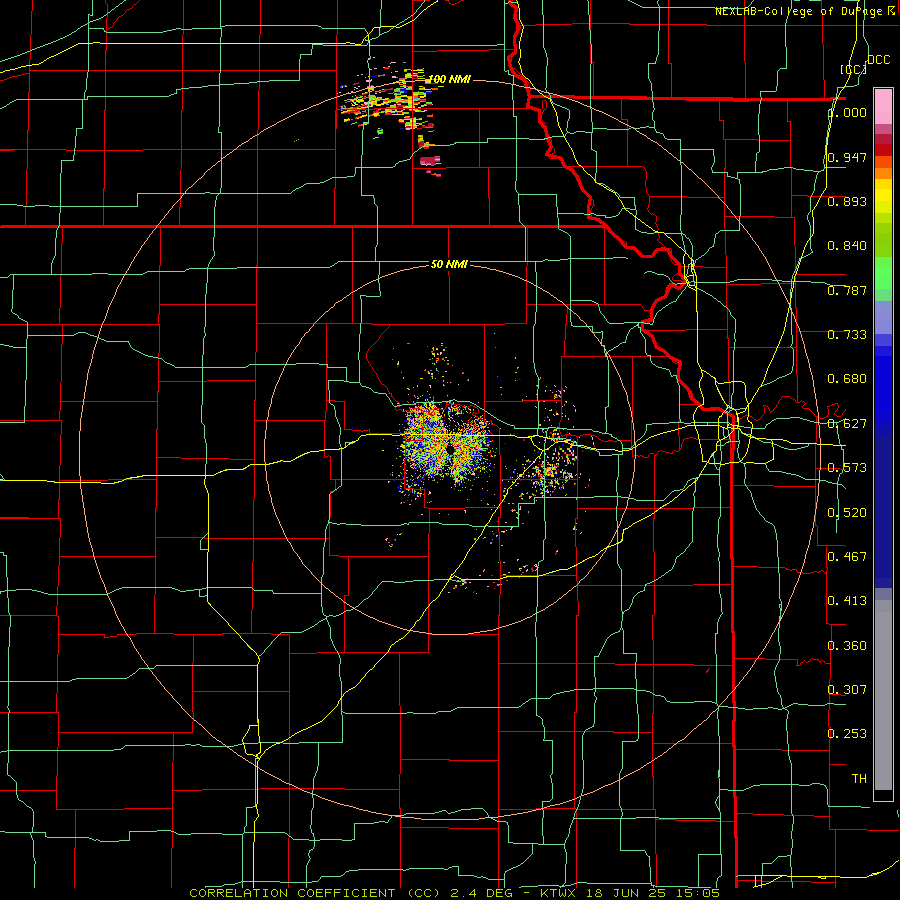Click the TH threshold label
This screenshot has width=900, height=900.
(x=859, y=778)
